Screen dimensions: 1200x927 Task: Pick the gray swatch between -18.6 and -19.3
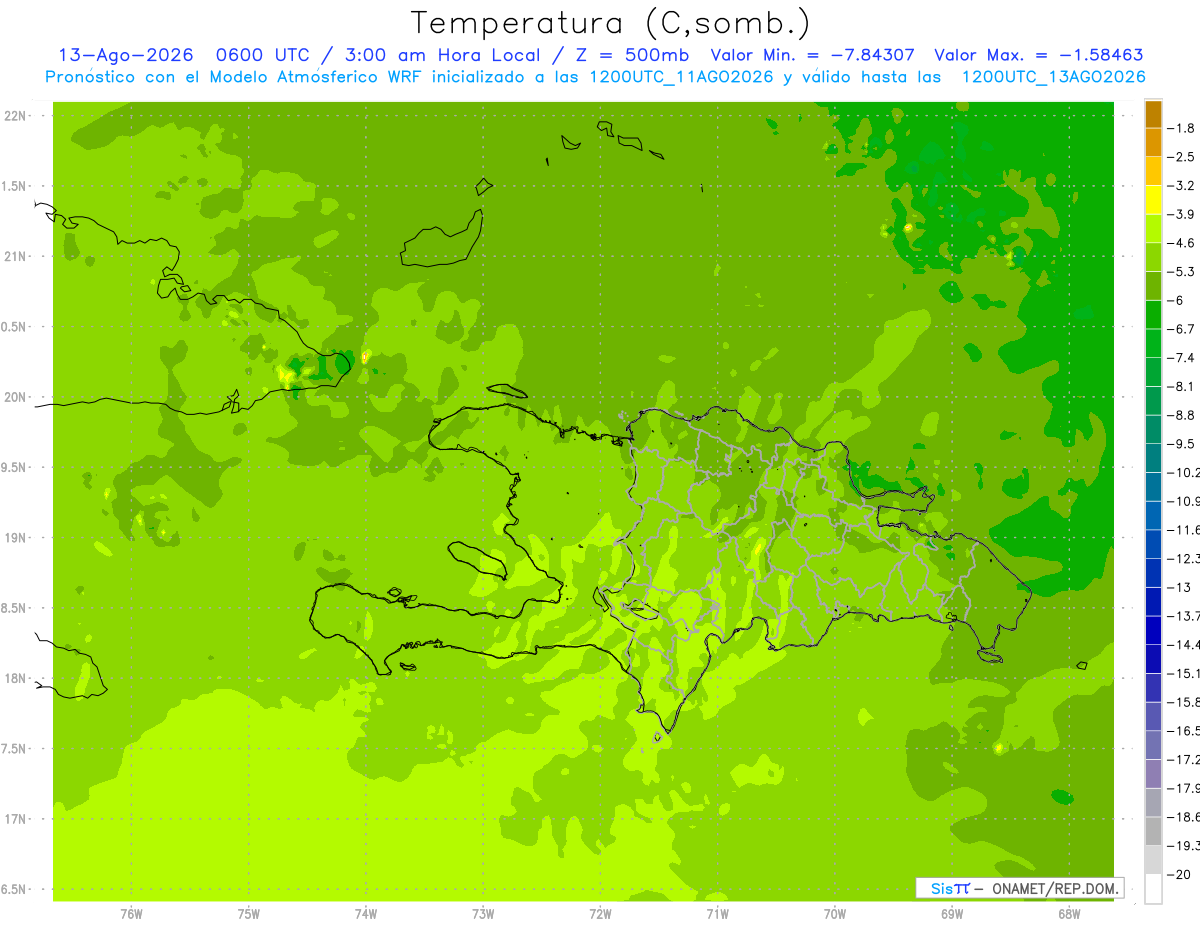pos(1153,831)
